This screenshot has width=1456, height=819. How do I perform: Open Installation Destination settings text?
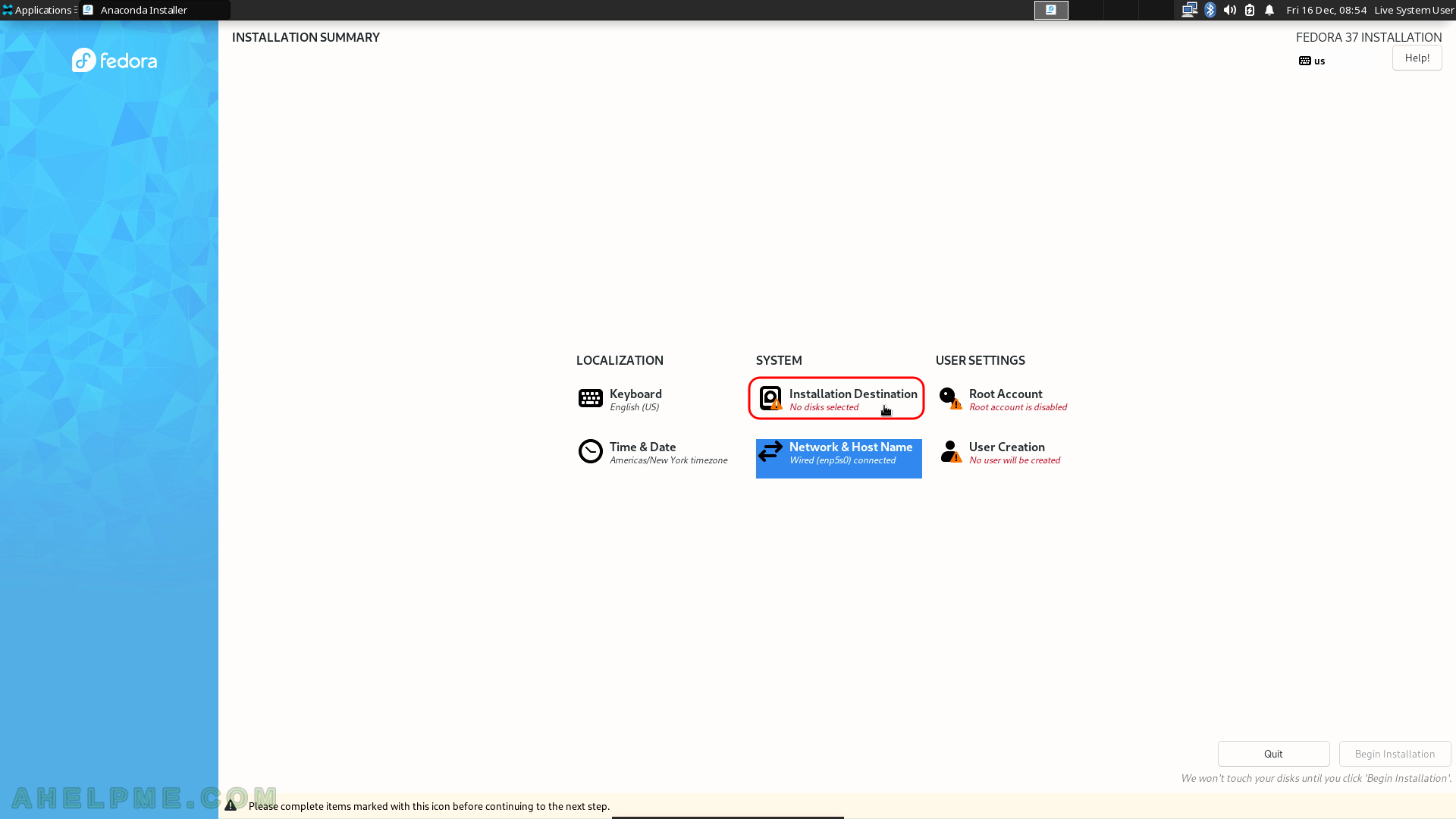853,394
